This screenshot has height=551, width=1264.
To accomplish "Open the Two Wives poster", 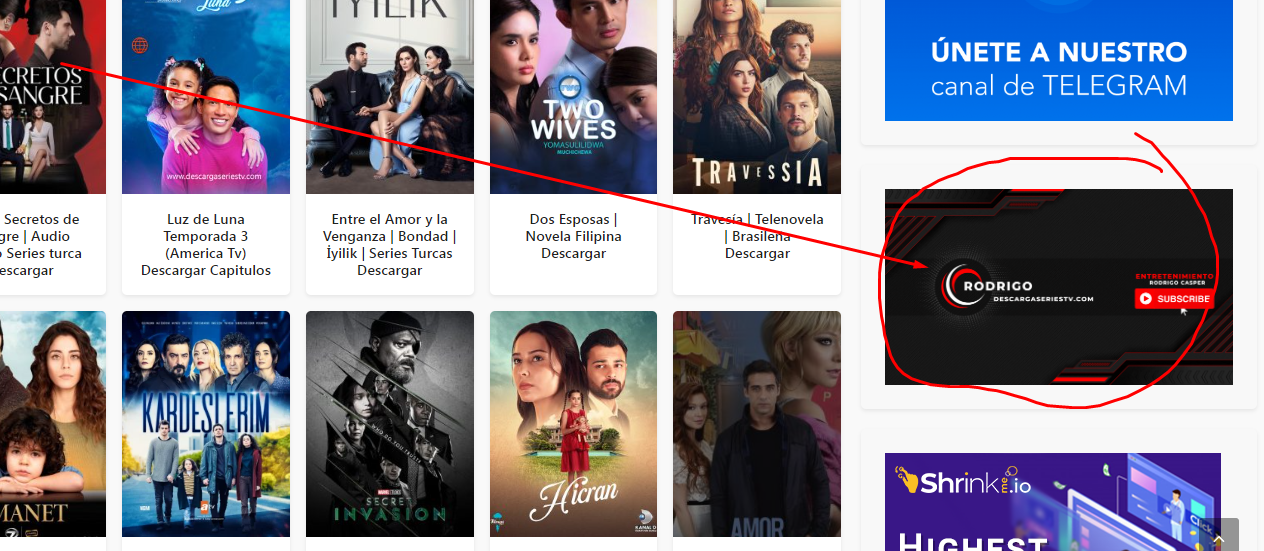I will pyautogui.click(x=574, y=97).
